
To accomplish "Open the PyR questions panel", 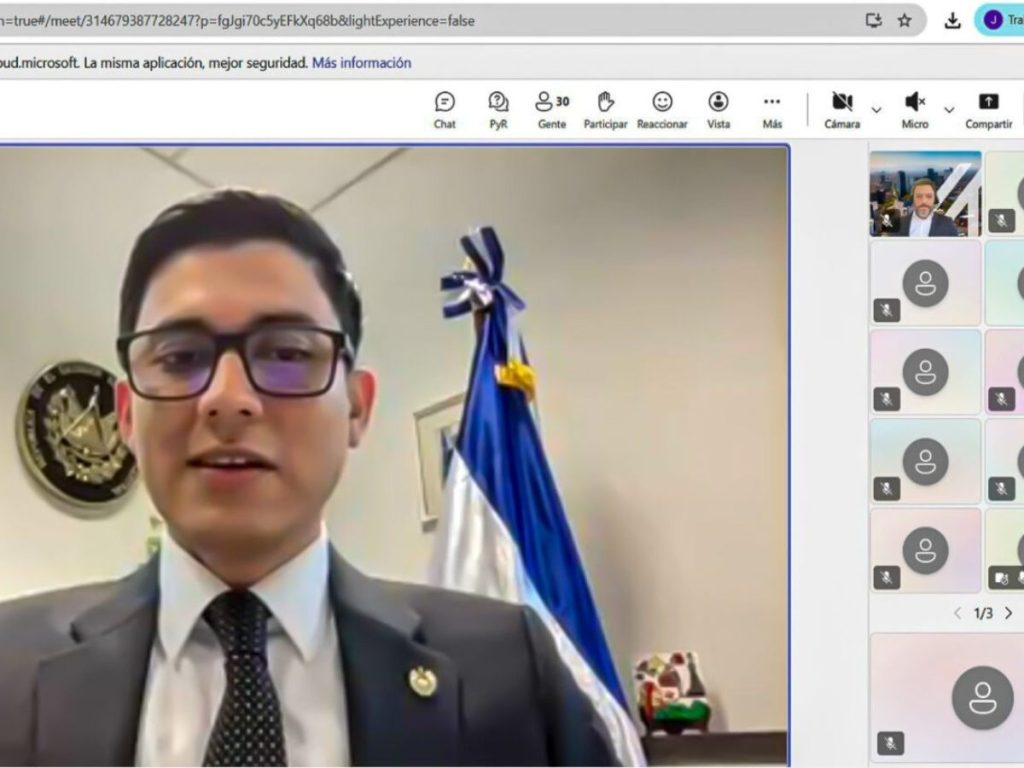I will coord(498,110).
